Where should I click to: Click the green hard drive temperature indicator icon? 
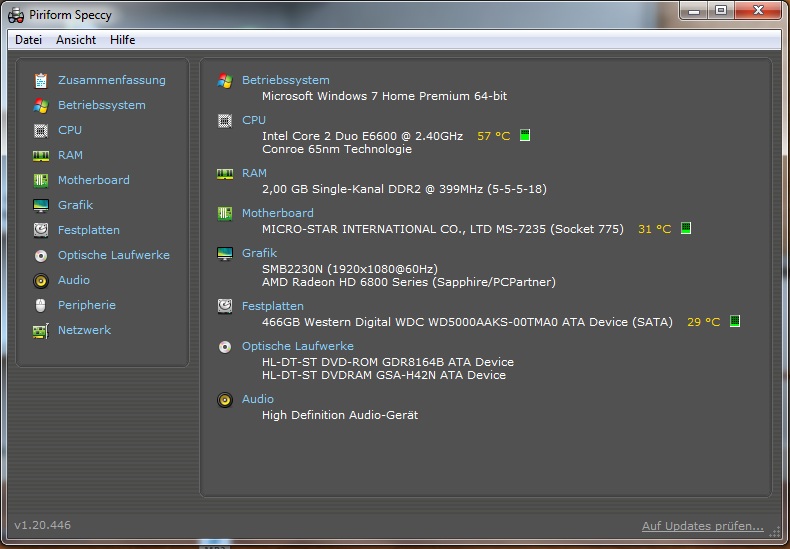pyautogui.click(x=735, y=321)
